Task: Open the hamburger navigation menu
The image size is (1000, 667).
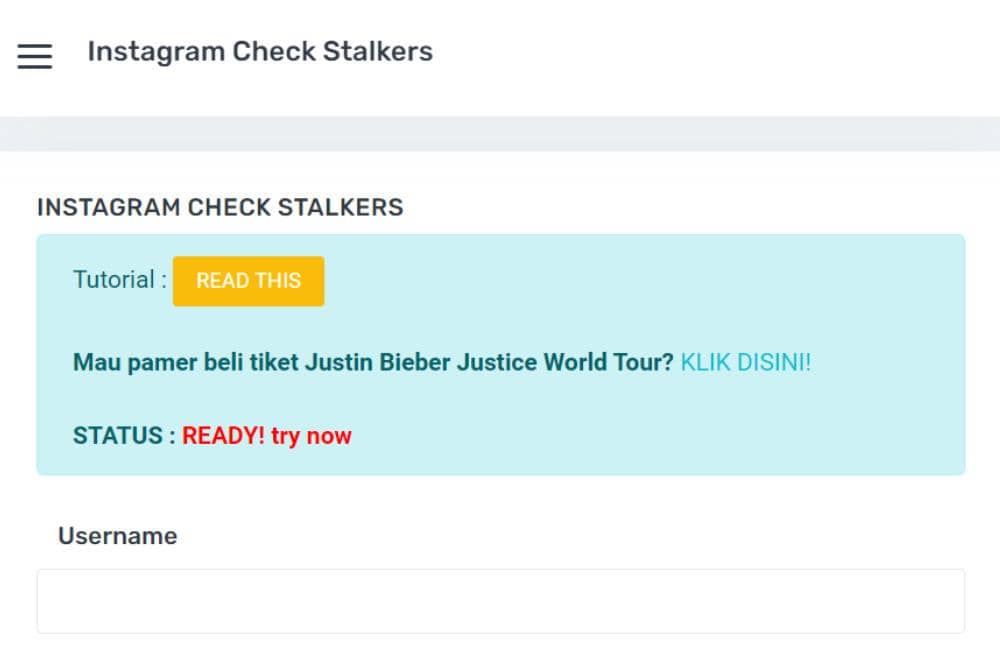Action: click(35, 56)
